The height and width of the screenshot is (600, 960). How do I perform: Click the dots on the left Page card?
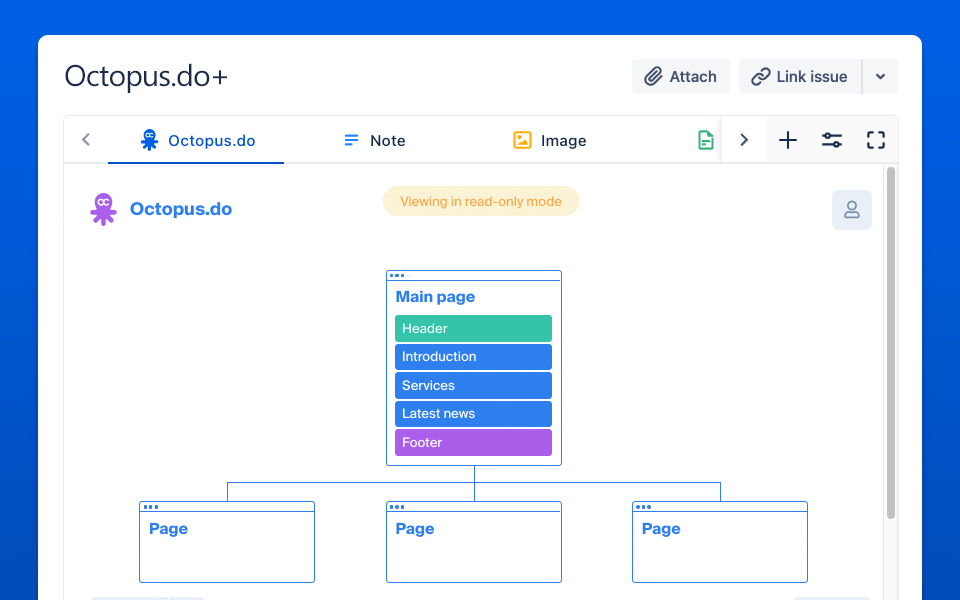pyautogui.click(x=151, y=507)
